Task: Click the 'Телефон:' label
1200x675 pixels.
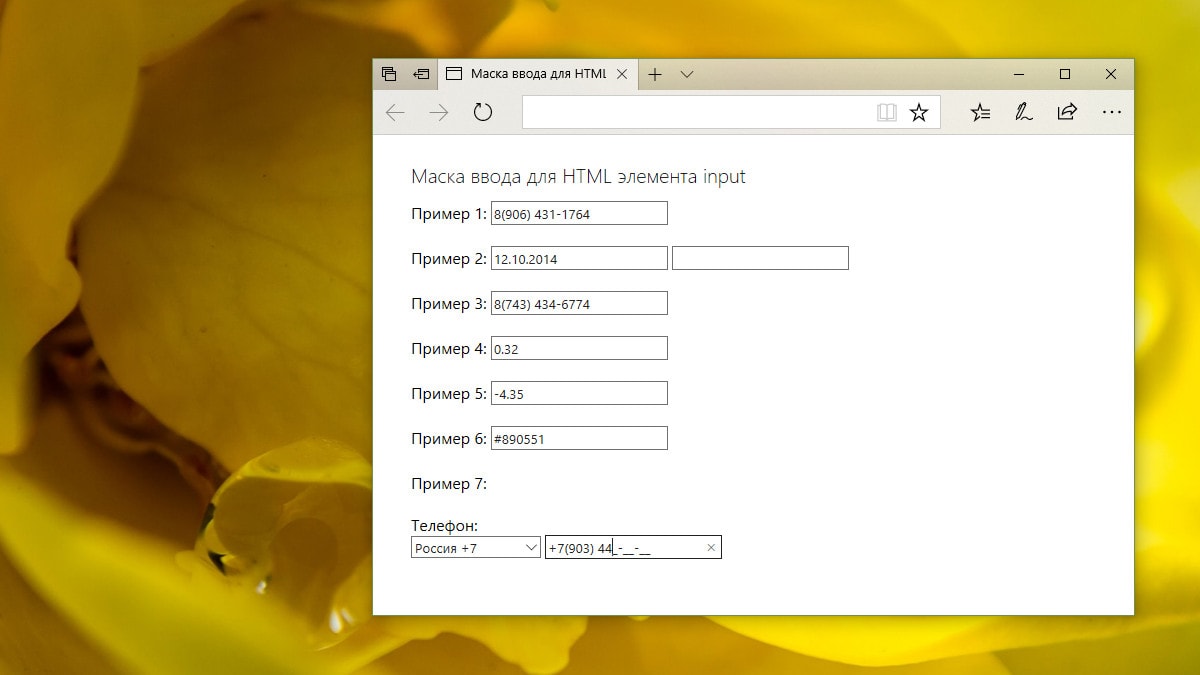Action: point(445,525)
